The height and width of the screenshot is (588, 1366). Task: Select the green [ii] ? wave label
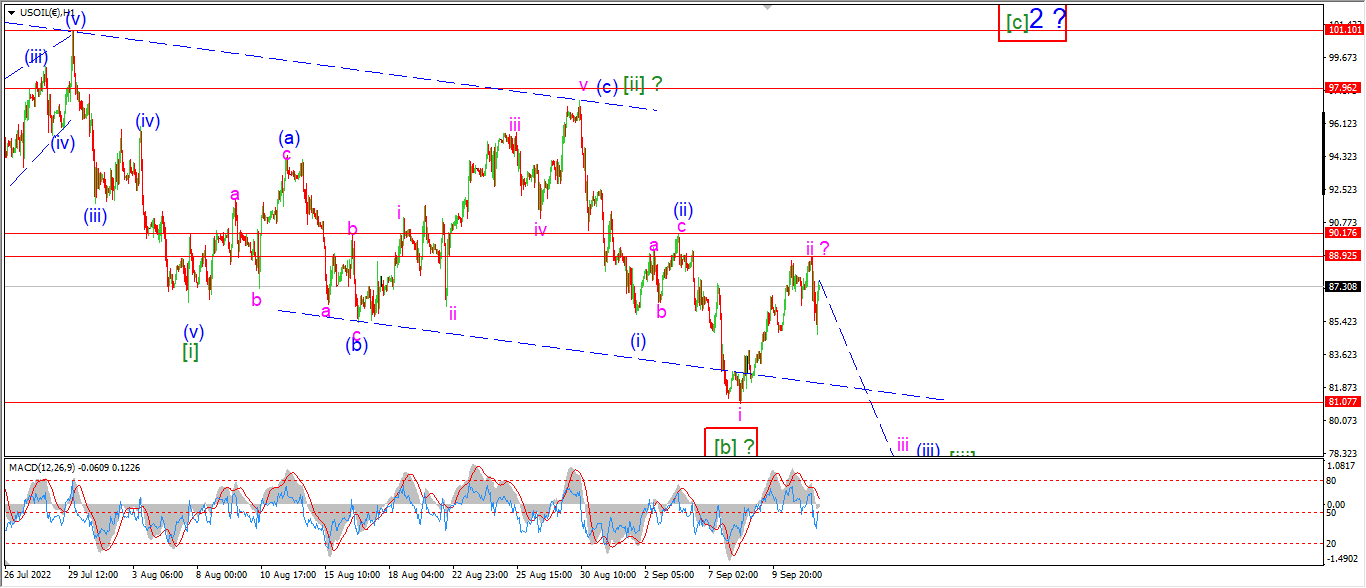[642, 86]
